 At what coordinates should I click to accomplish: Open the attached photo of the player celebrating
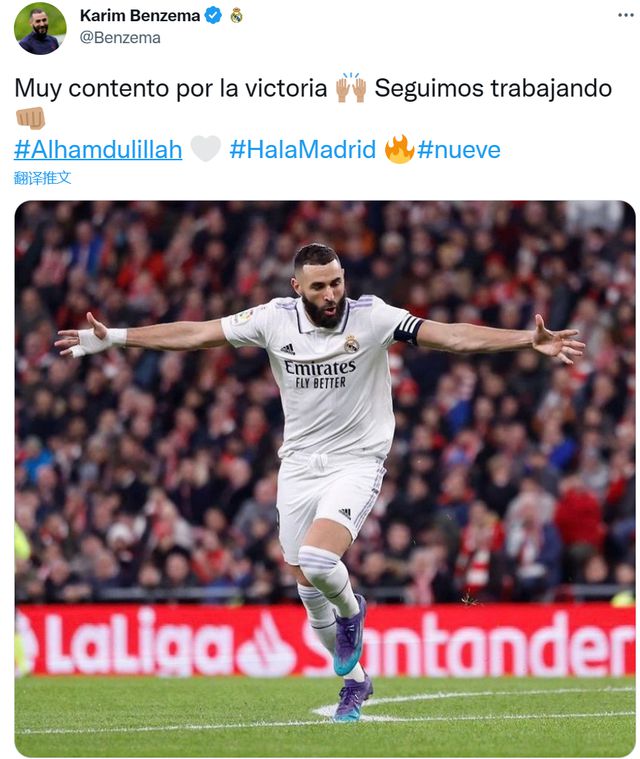click(325, 479)
